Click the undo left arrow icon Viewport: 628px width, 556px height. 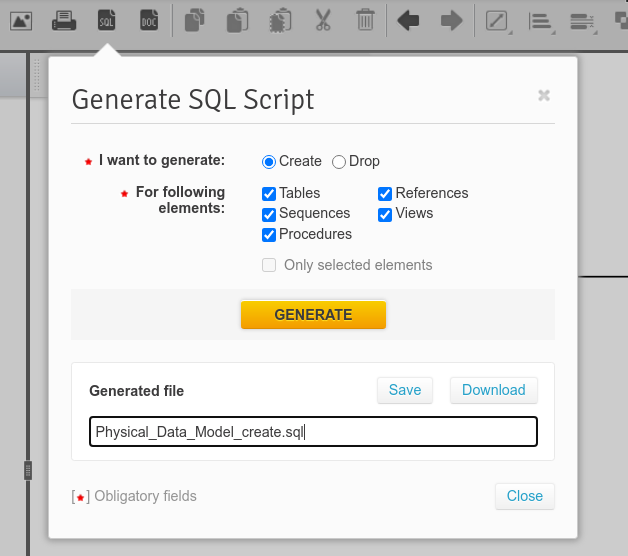(x=408, y=20)
